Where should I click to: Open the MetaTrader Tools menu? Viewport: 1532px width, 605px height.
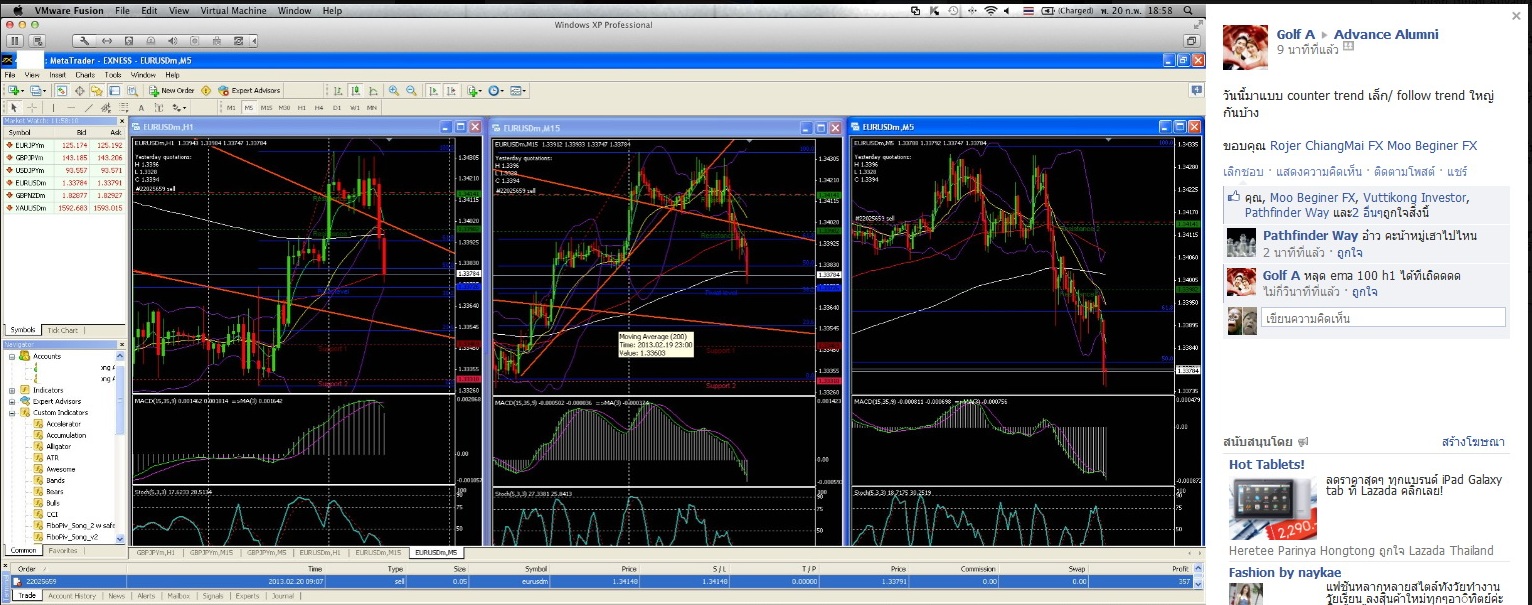click(x=113, y=75)
